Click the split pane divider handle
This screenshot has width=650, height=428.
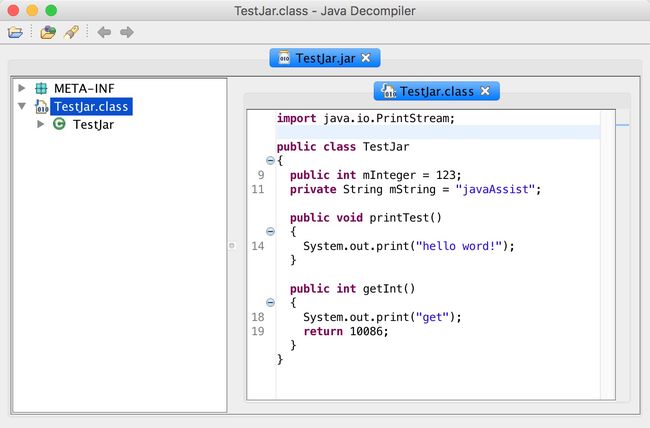[x=232, y=244]
